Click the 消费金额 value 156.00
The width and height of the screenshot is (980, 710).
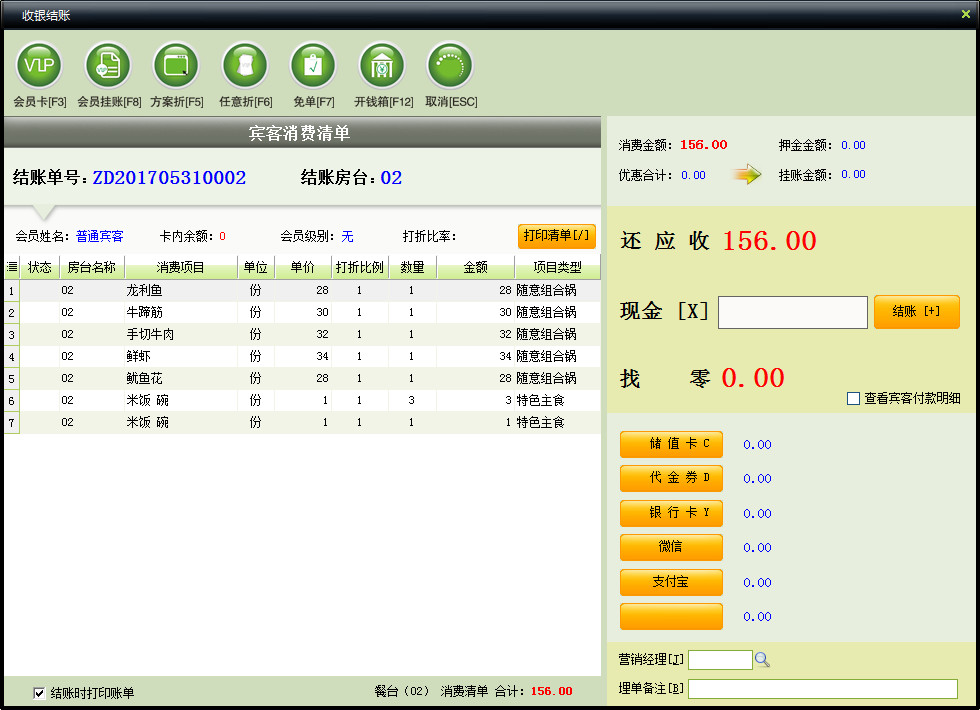(x=703, y=145)
